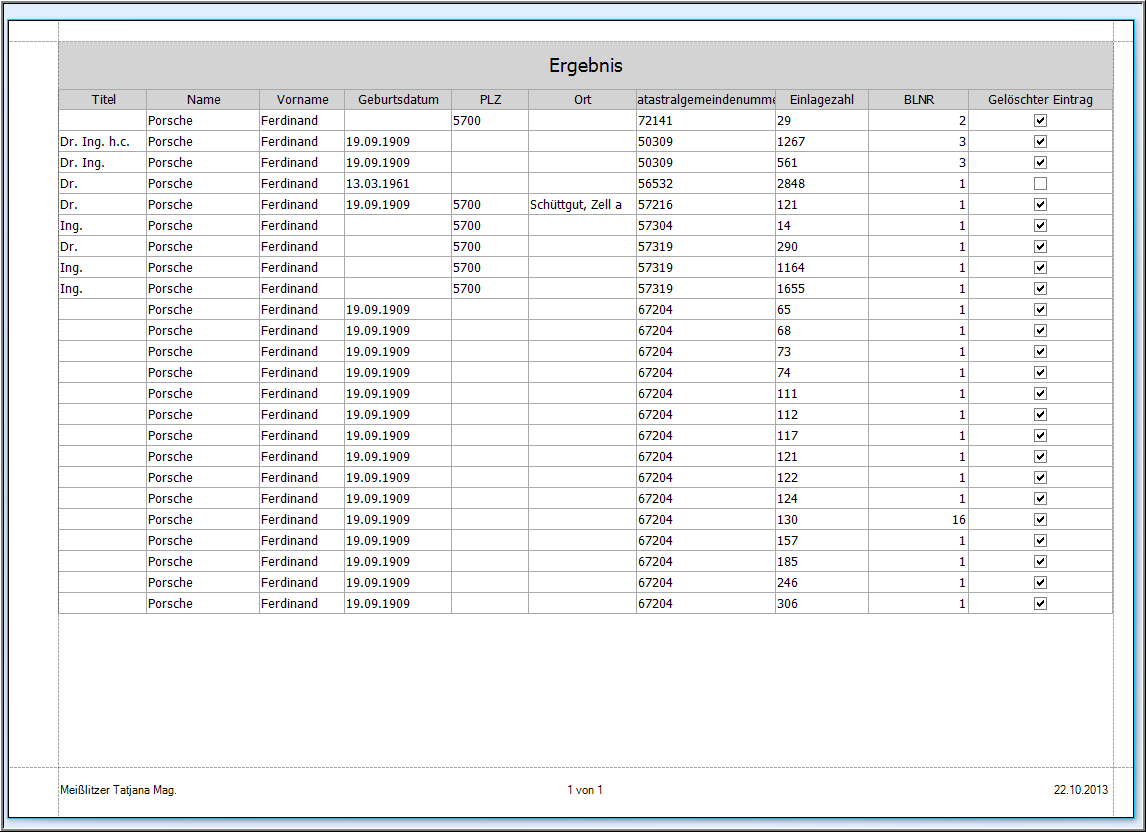1146x832 pixels.
Task: Select the footer date 22.10.2013
Action: (1080, 790)
